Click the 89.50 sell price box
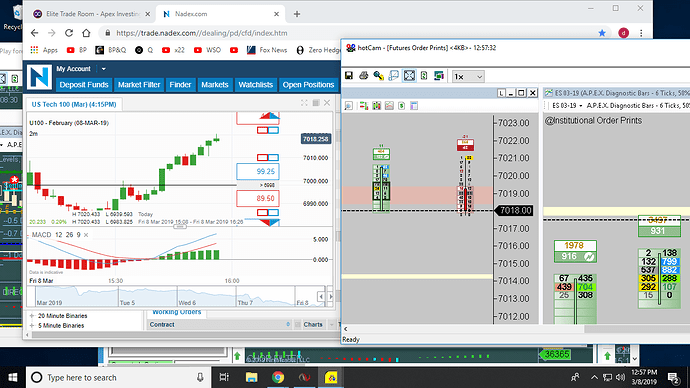Screen dimensions: 690x388 [257, 198]
